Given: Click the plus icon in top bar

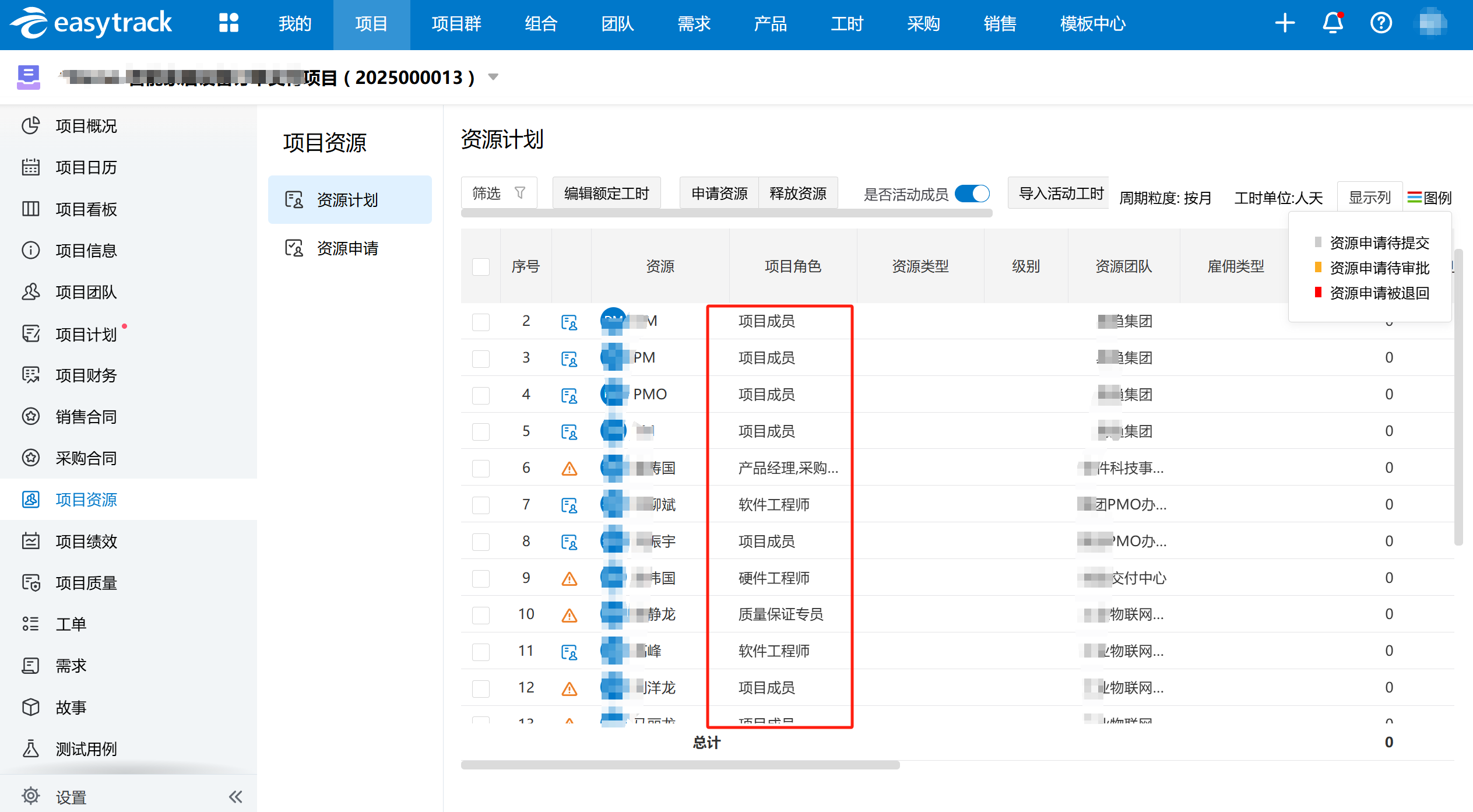Looking at the screenshot, I should (1285, 23).
